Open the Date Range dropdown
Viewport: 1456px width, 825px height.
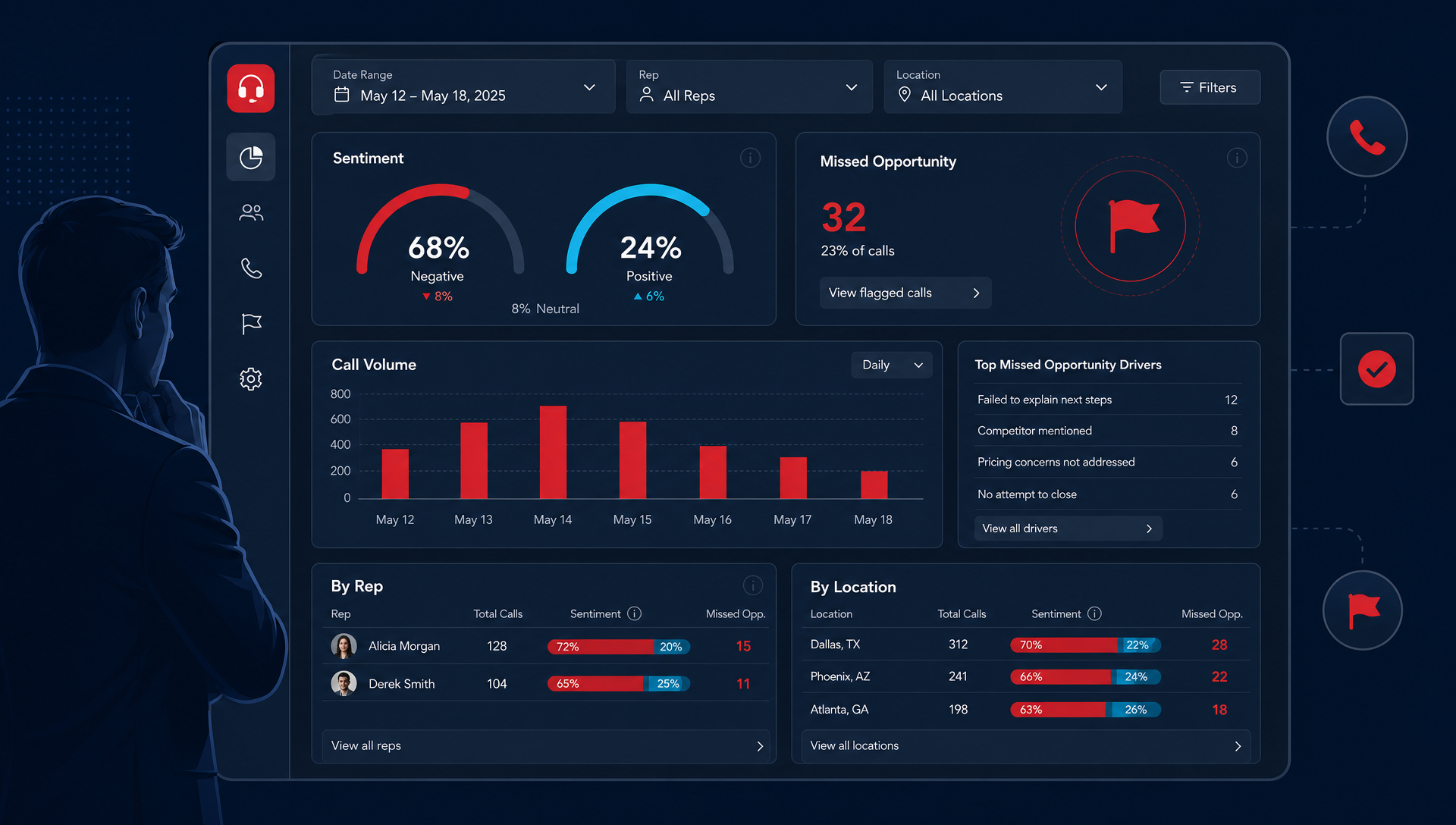(x=463, y=86)
